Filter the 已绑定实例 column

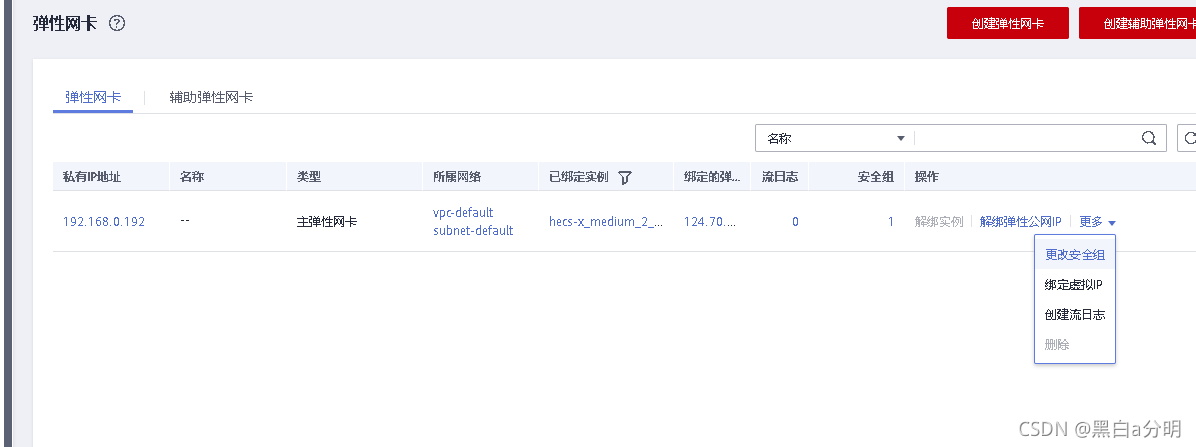pos(625,178)
